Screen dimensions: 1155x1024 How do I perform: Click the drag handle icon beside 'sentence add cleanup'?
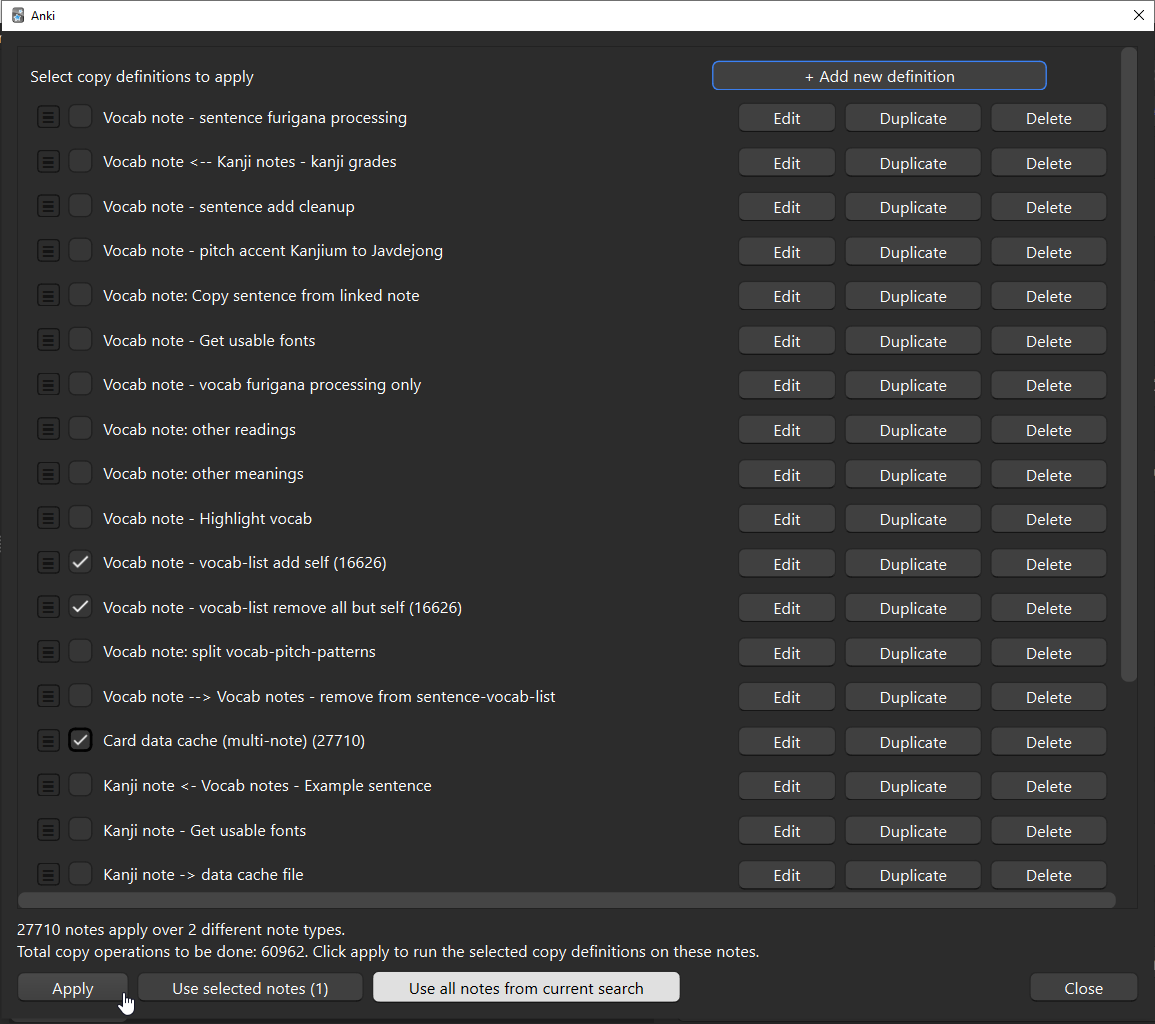pos(48,206)
